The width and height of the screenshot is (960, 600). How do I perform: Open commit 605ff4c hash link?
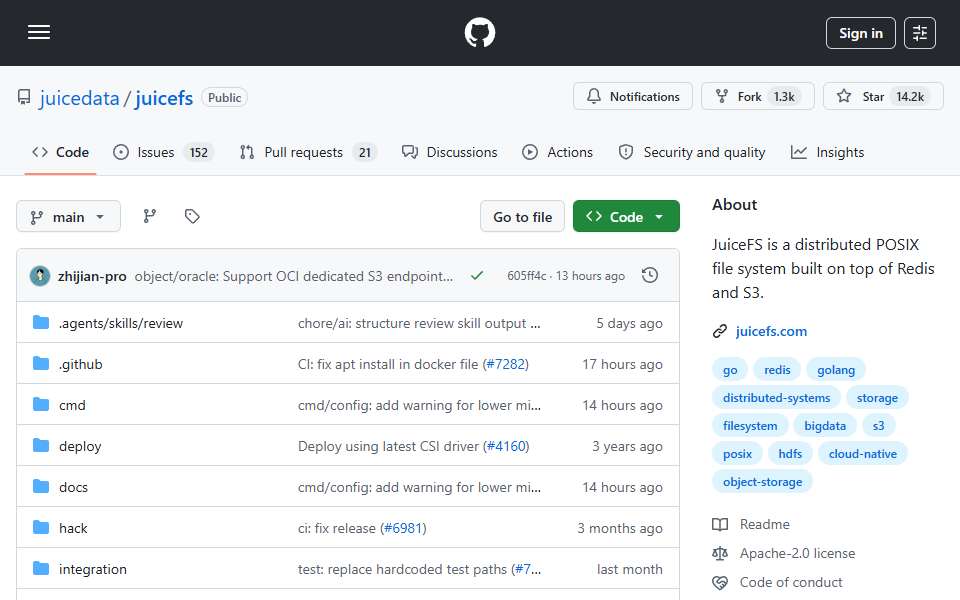(x=527, y=276)
